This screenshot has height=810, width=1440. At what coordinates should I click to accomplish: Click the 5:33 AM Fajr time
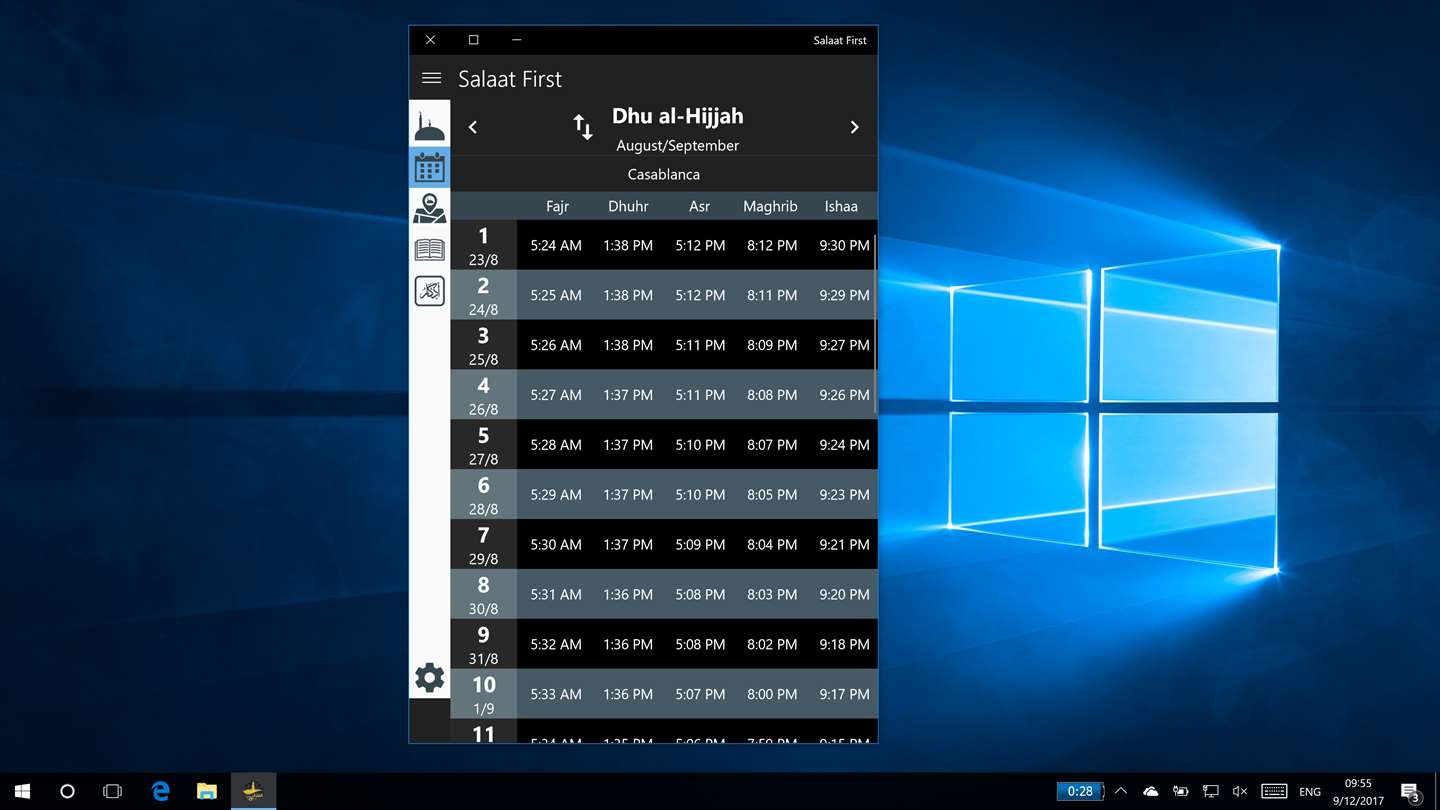556,694
